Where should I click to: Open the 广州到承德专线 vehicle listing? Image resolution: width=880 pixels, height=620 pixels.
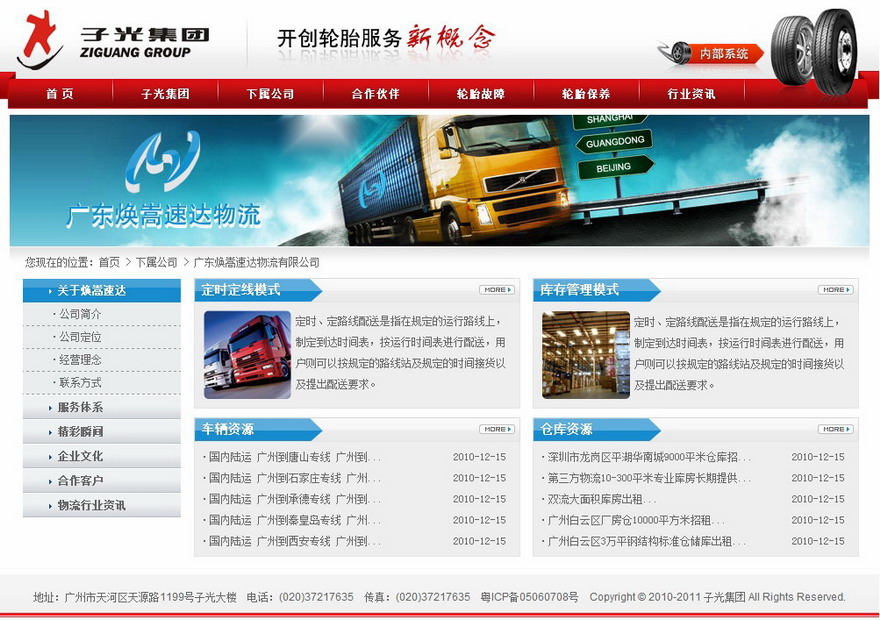(x=295, y=499)
